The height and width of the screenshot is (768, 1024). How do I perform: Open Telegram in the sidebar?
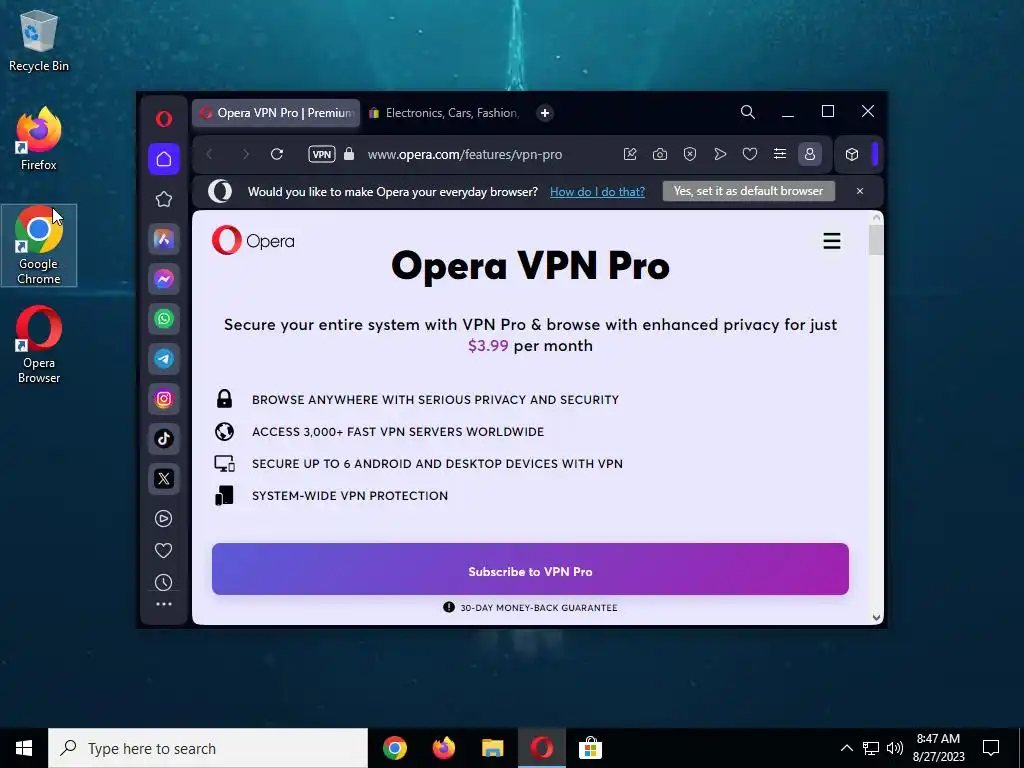(164, 359)
